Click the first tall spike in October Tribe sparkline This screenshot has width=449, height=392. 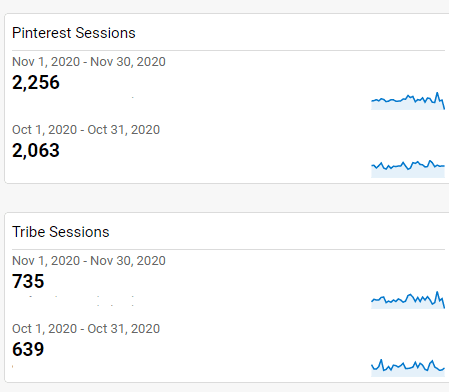381,362
